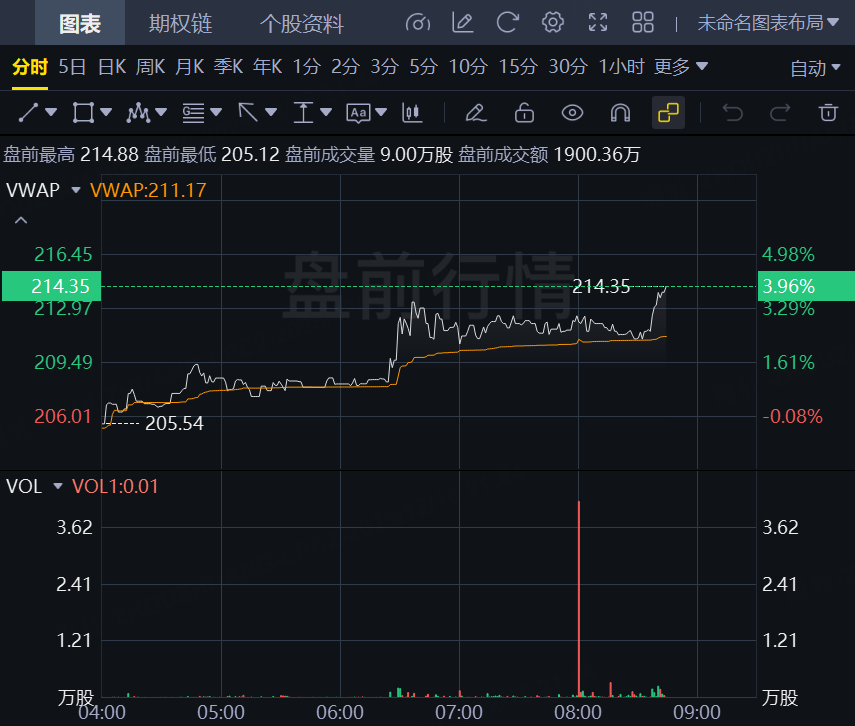Select the 日K timeframe
This screenshot has height=726, width=855.
tap(112, 67)
